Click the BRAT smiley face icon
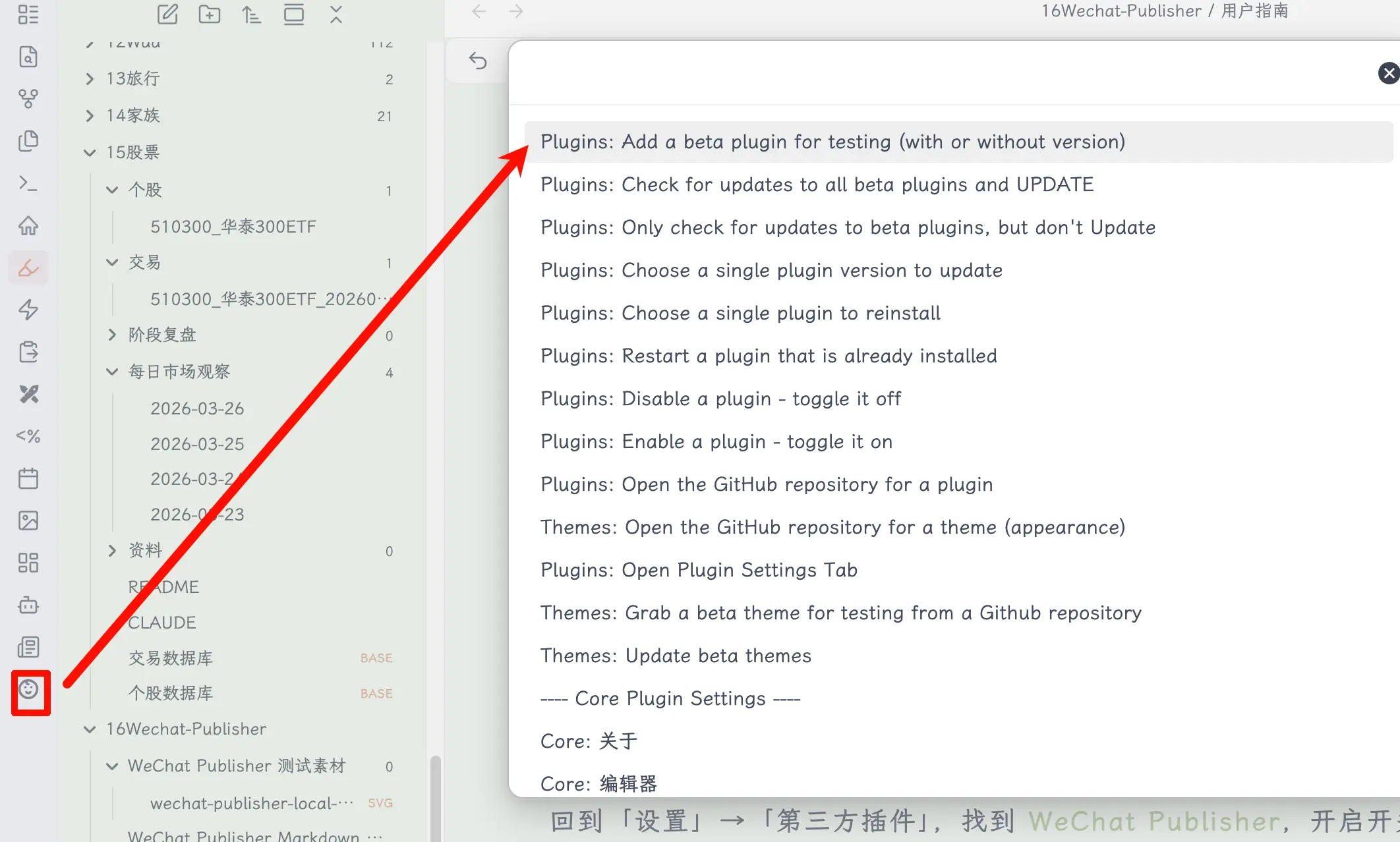Viewport: 1400px width, 842px height. (28, 690)
